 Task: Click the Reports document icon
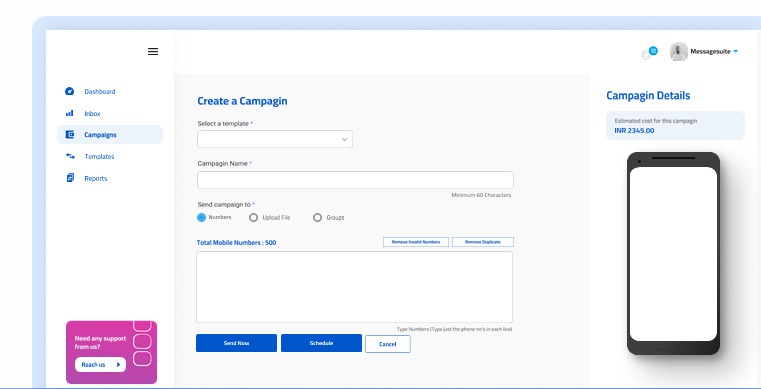(70, 178)
